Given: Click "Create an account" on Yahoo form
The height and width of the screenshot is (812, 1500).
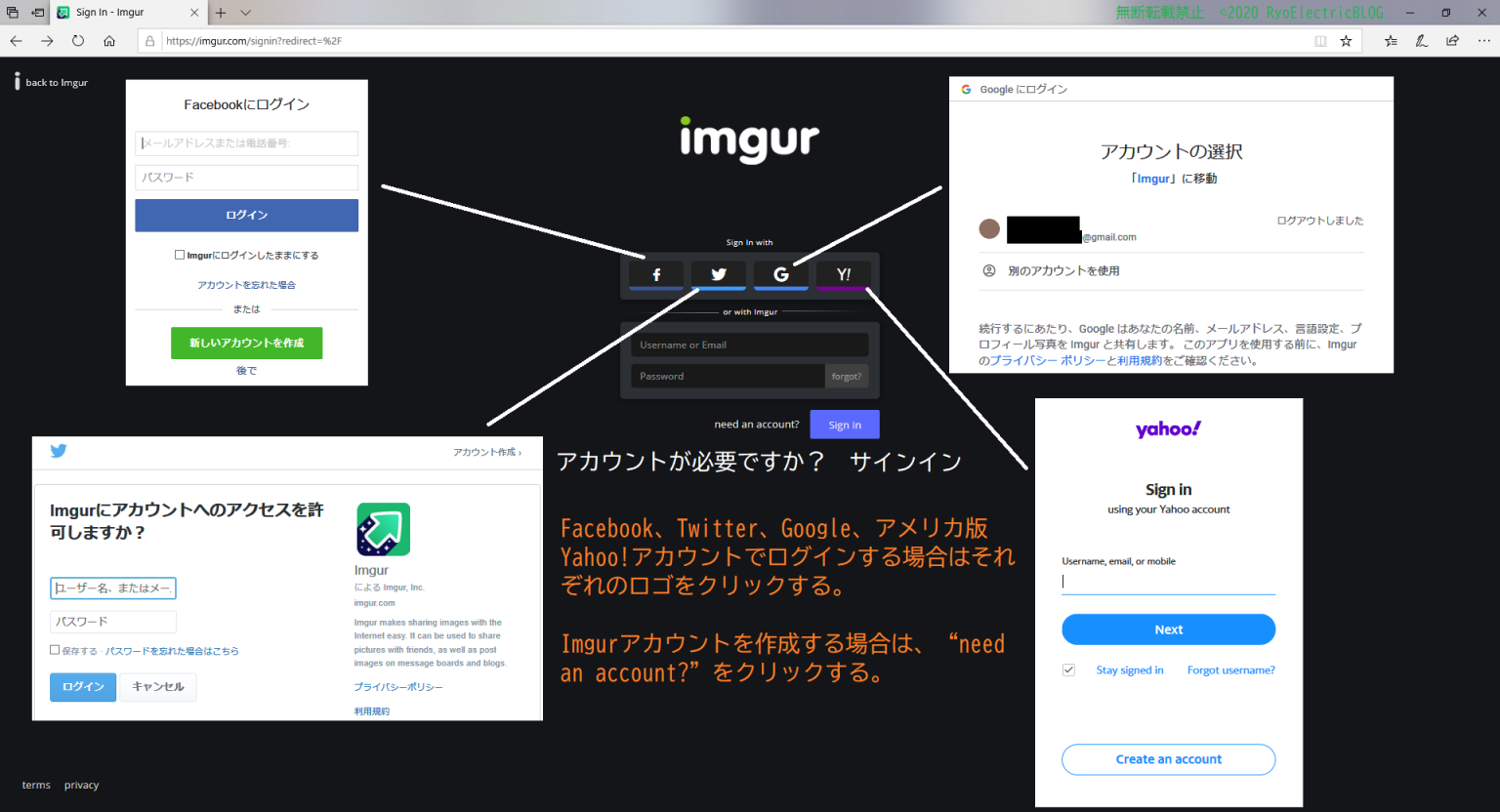Looking at the screenshot, I should pos(1168,759).
